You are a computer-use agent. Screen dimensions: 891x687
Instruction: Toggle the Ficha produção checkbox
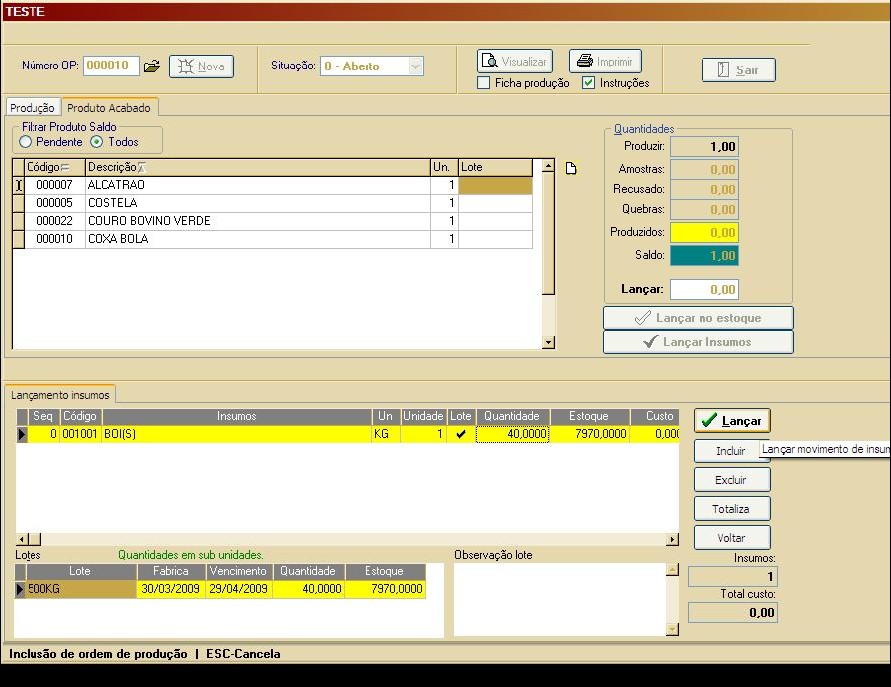484,83
